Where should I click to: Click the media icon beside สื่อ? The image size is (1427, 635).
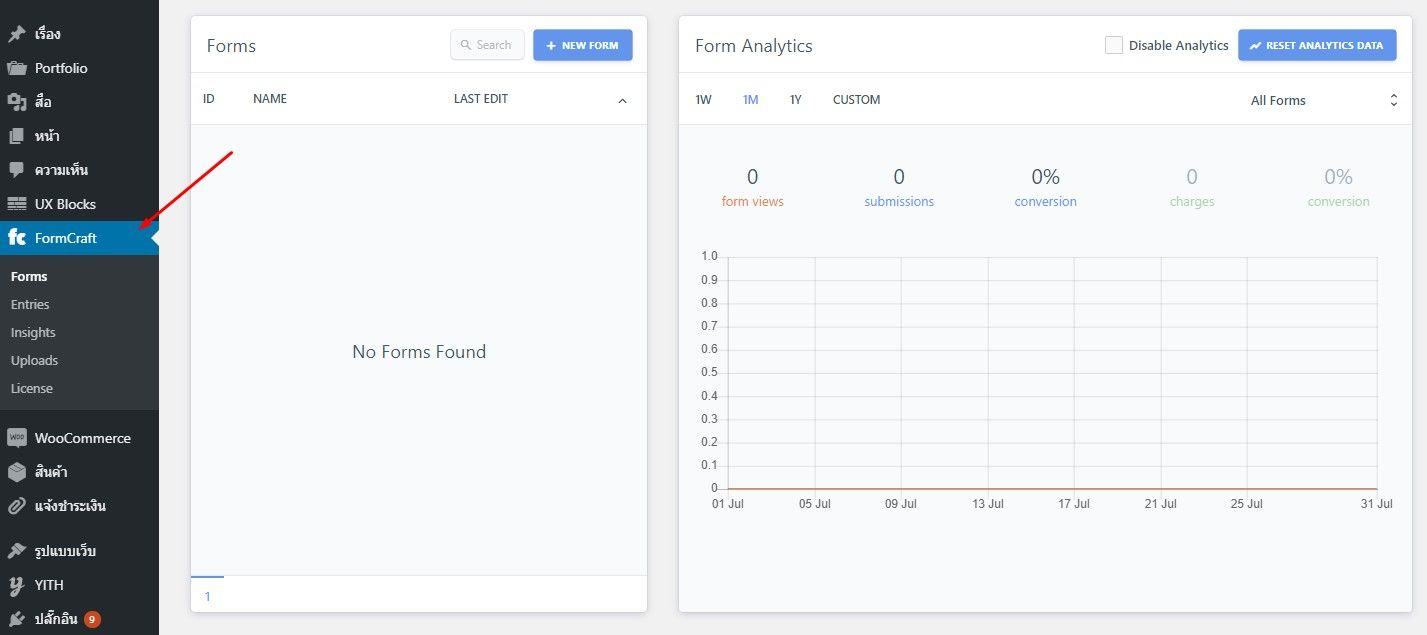pos(17,102)
